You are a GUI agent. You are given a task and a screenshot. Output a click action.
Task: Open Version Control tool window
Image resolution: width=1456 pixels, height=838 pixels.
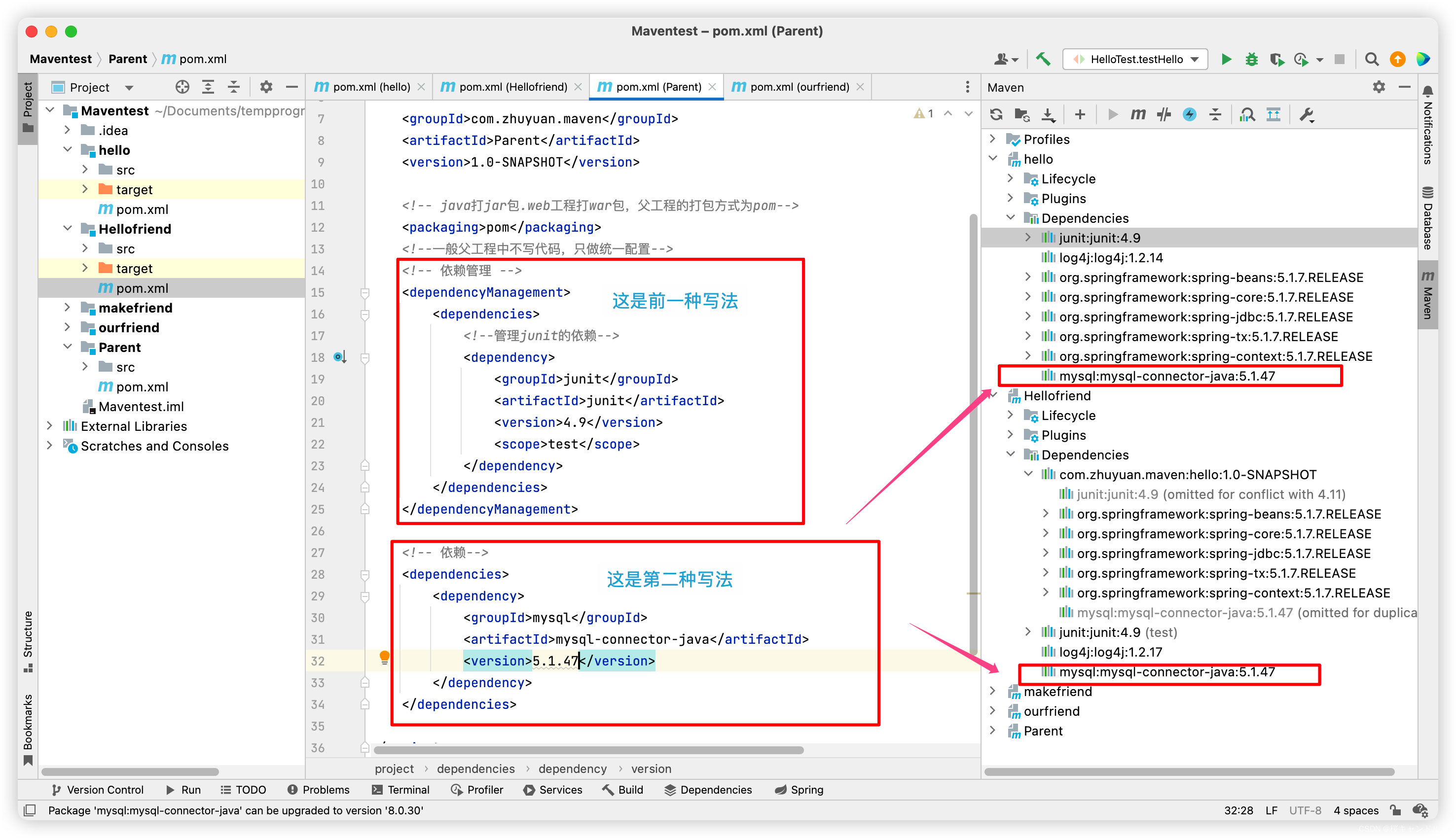click(x=98, y=790)
